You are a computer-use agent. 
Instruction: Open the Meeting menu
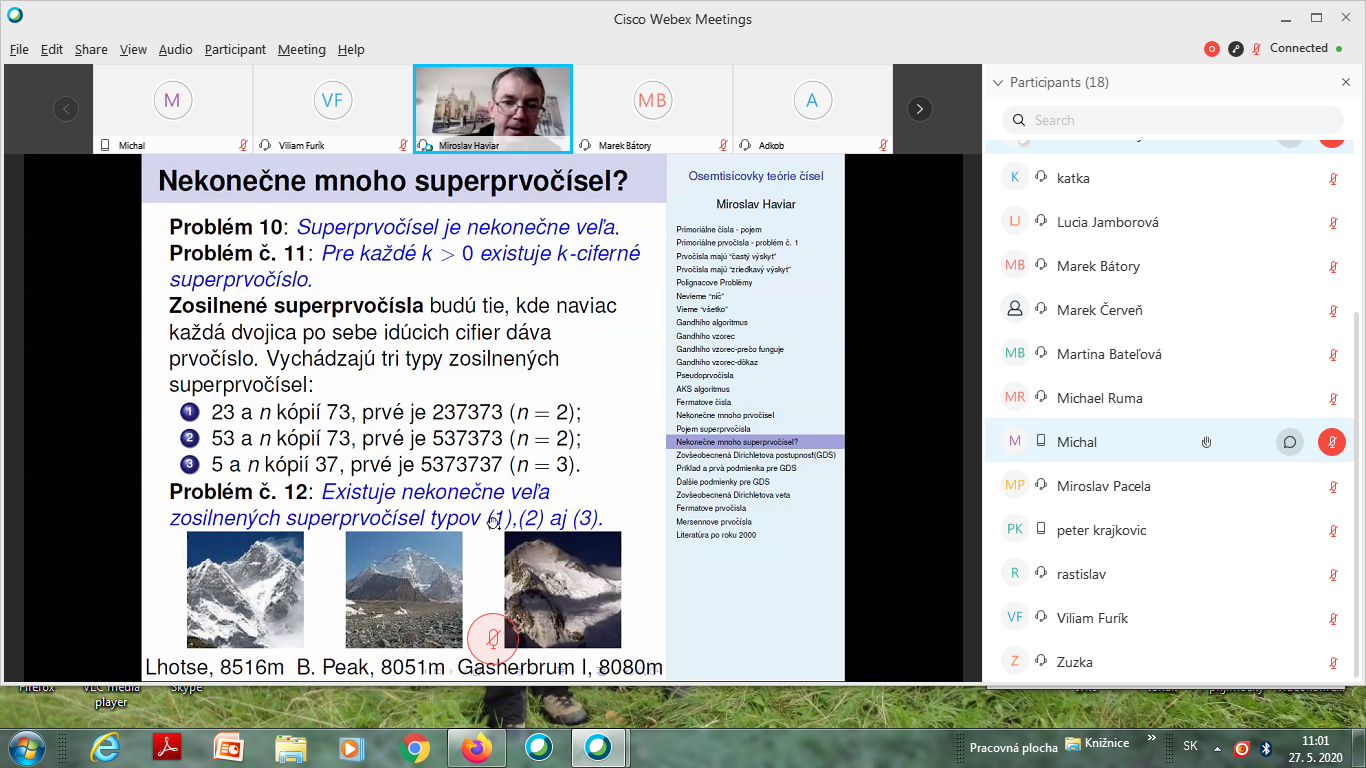click(x=302, y=49)
